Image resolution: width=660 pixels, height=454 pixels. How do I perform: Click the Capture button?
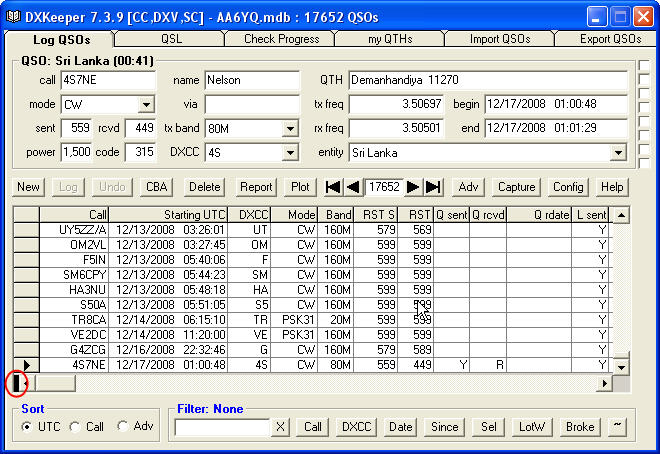point(516,187)
